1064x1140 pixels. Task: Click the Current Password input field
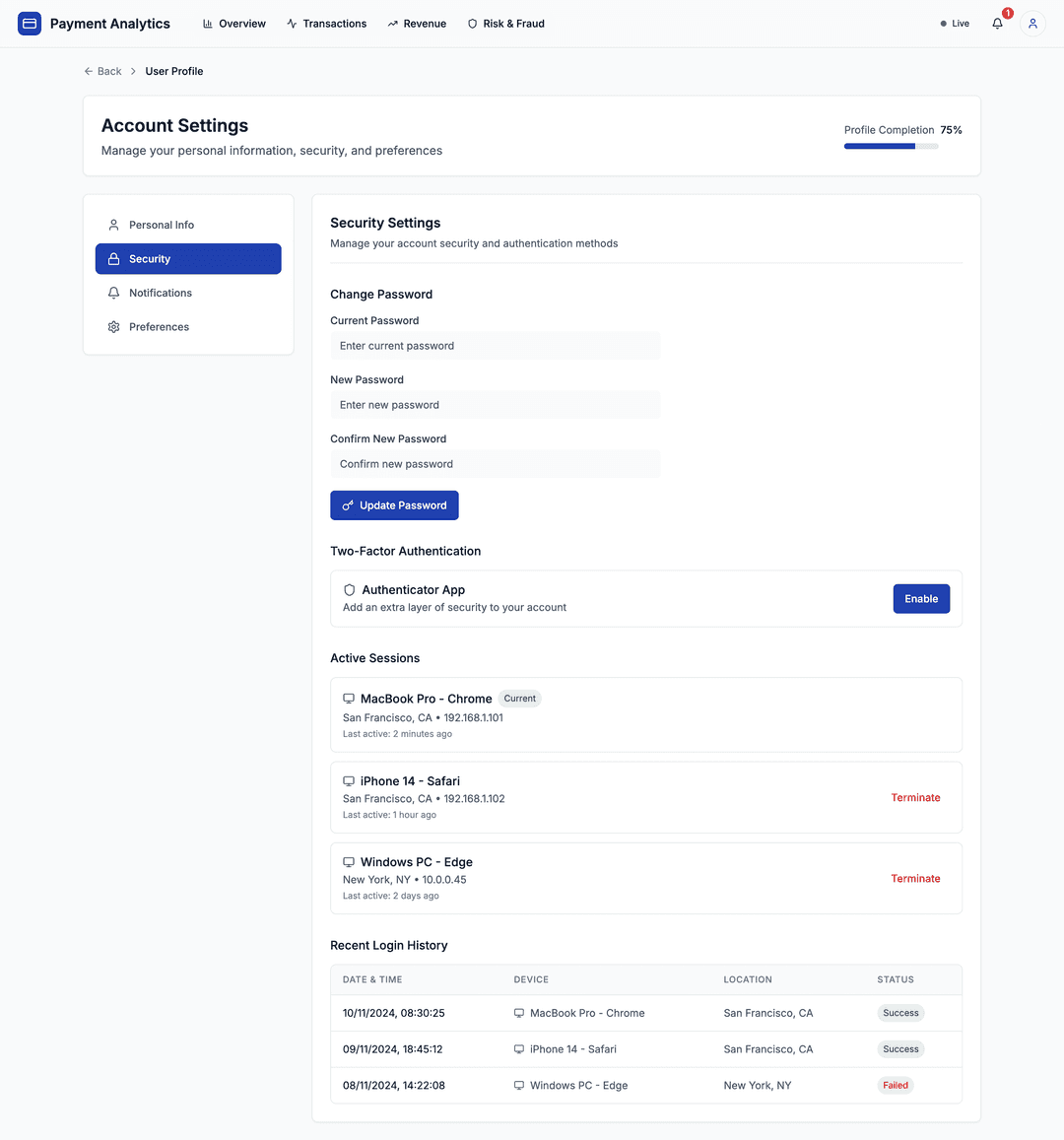495,346
